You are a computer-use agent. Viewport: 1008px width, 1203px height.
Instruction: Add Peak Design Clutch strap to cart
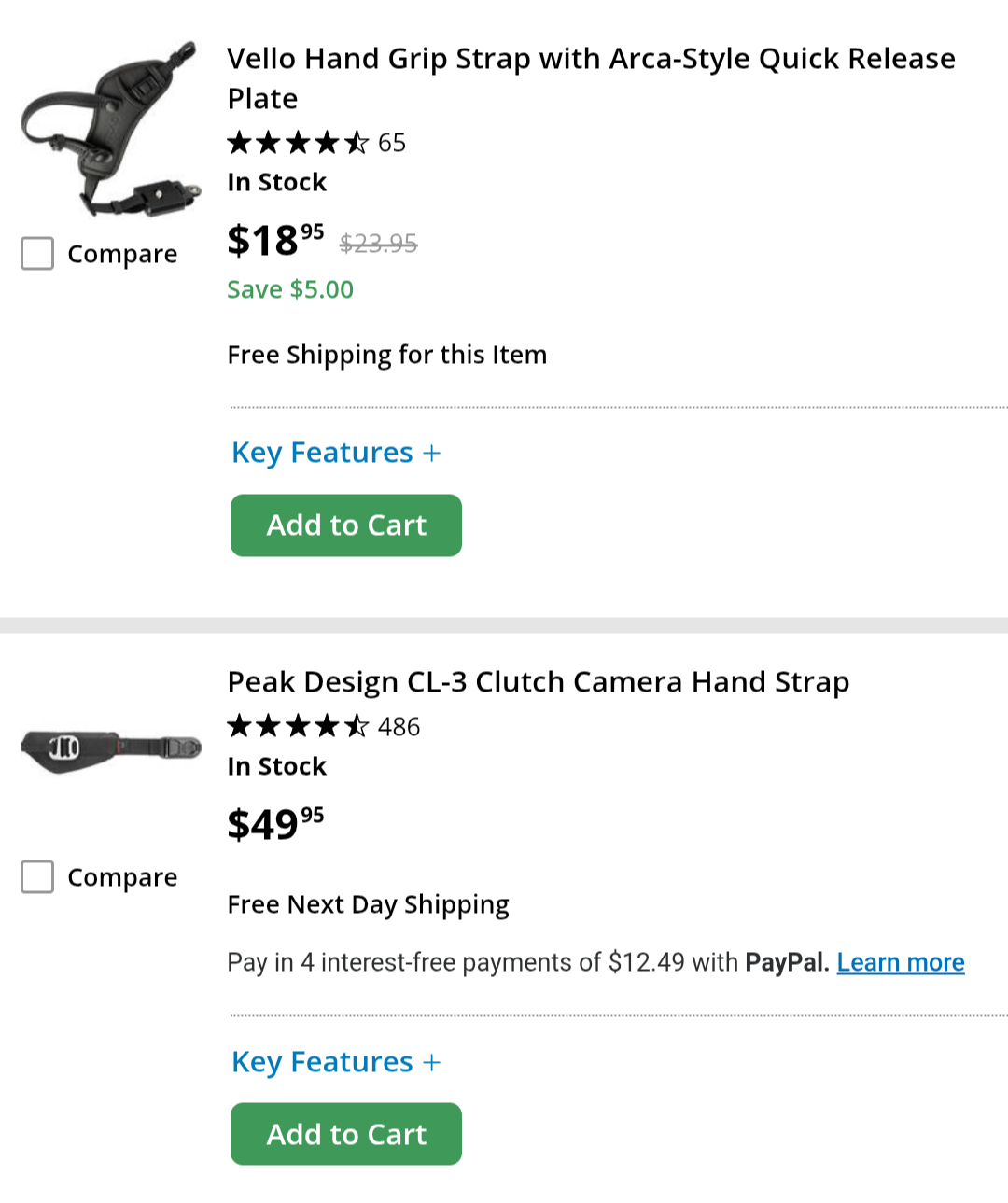click(346, 1134)
